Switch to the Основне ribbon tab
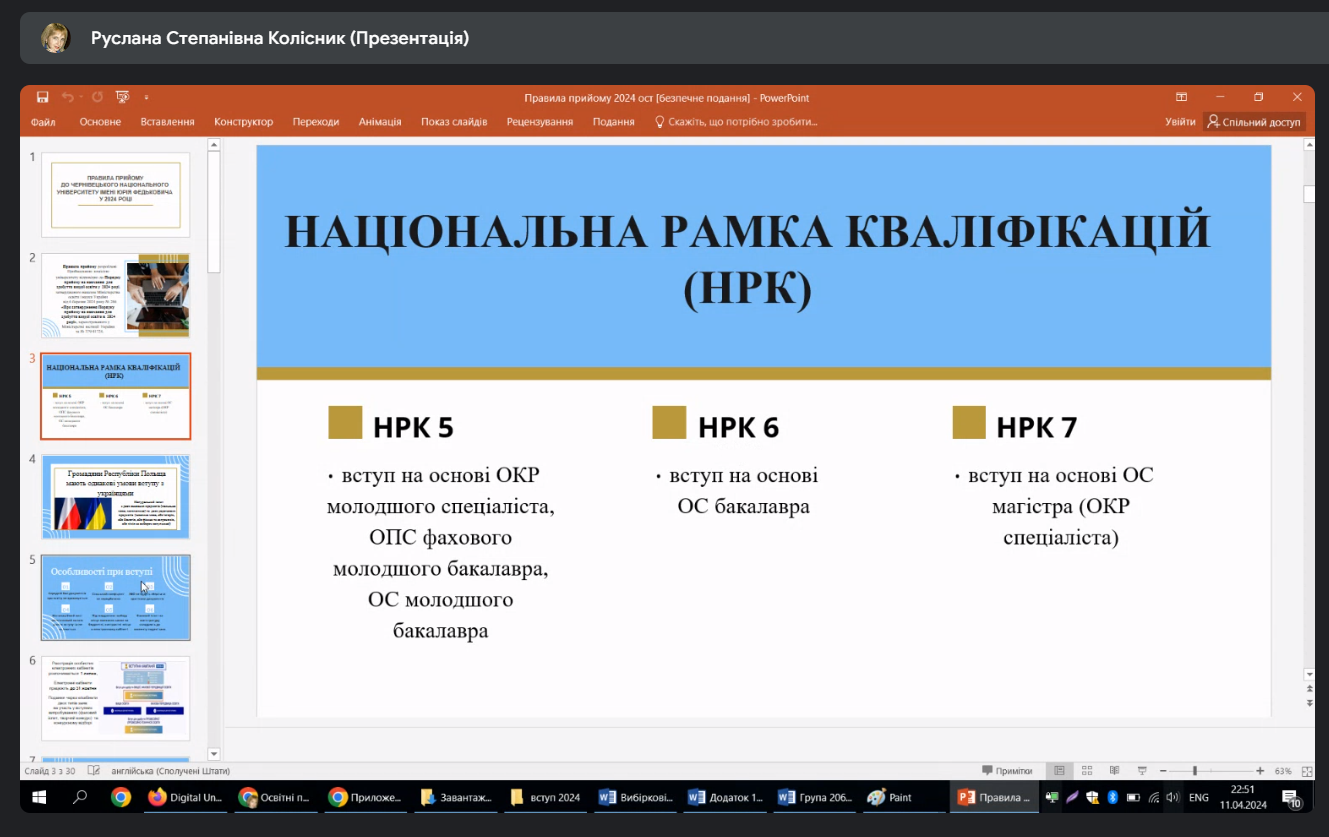The height and width of the screenshot is (837, 1329). pyautogui.click(x=100, y=122)
